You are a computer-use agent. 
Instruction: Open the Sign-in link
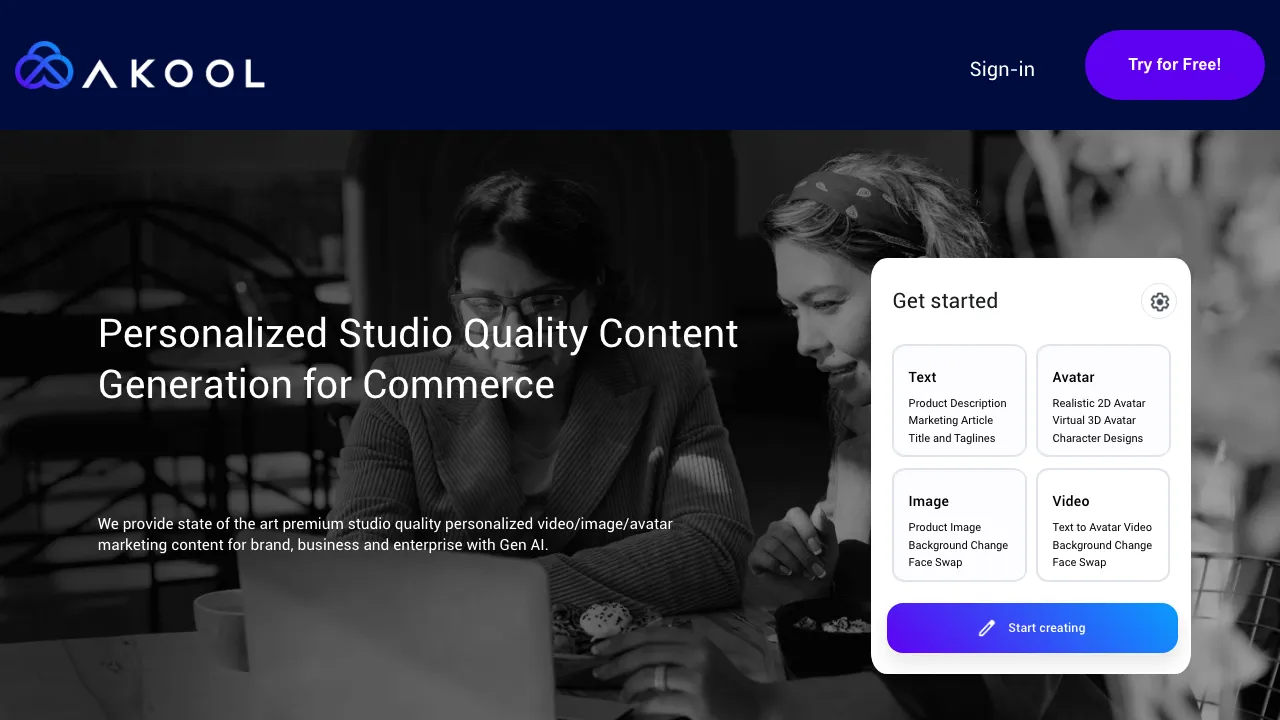pos(1002,69)
